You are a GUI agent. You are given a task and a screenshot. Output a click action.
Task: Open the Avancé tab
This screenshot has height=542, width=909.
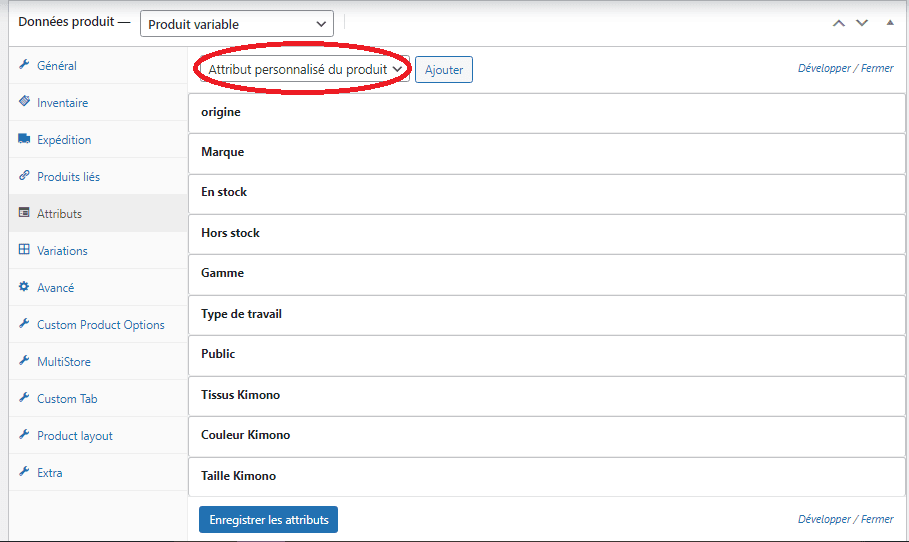(98, 288)
